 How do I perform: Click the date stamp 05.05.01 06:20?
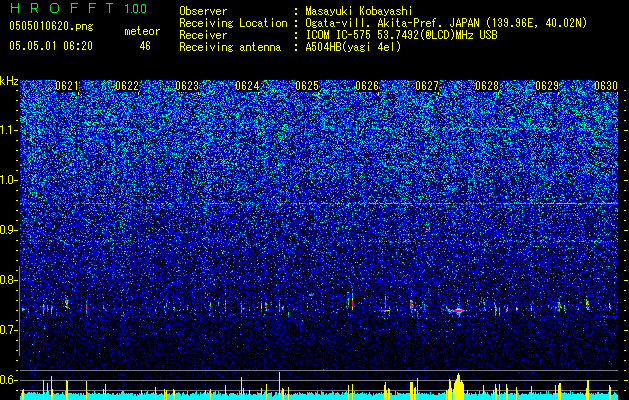pyautogui.click(x=51, y=46)
